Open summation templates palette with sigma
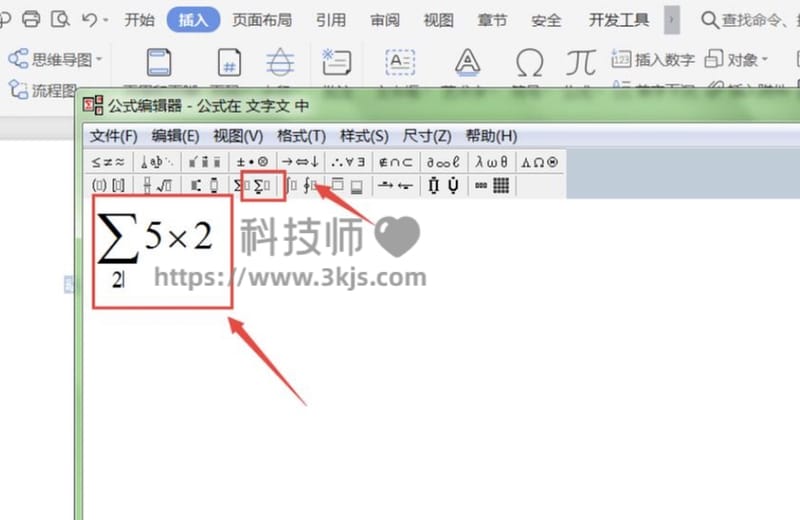 click(252, 186)
